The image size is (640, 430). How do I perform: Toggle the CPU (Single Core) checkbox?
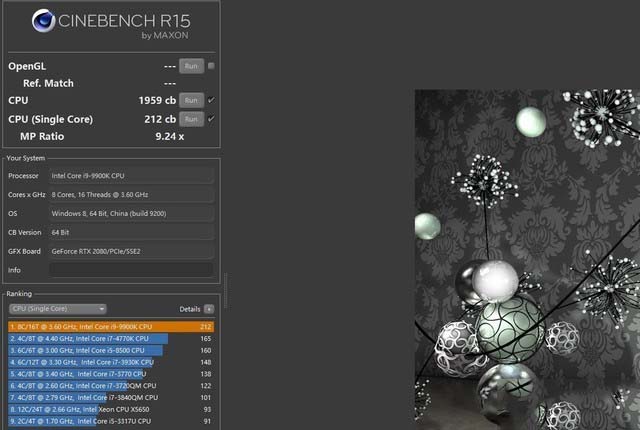[x=211, y=119]
